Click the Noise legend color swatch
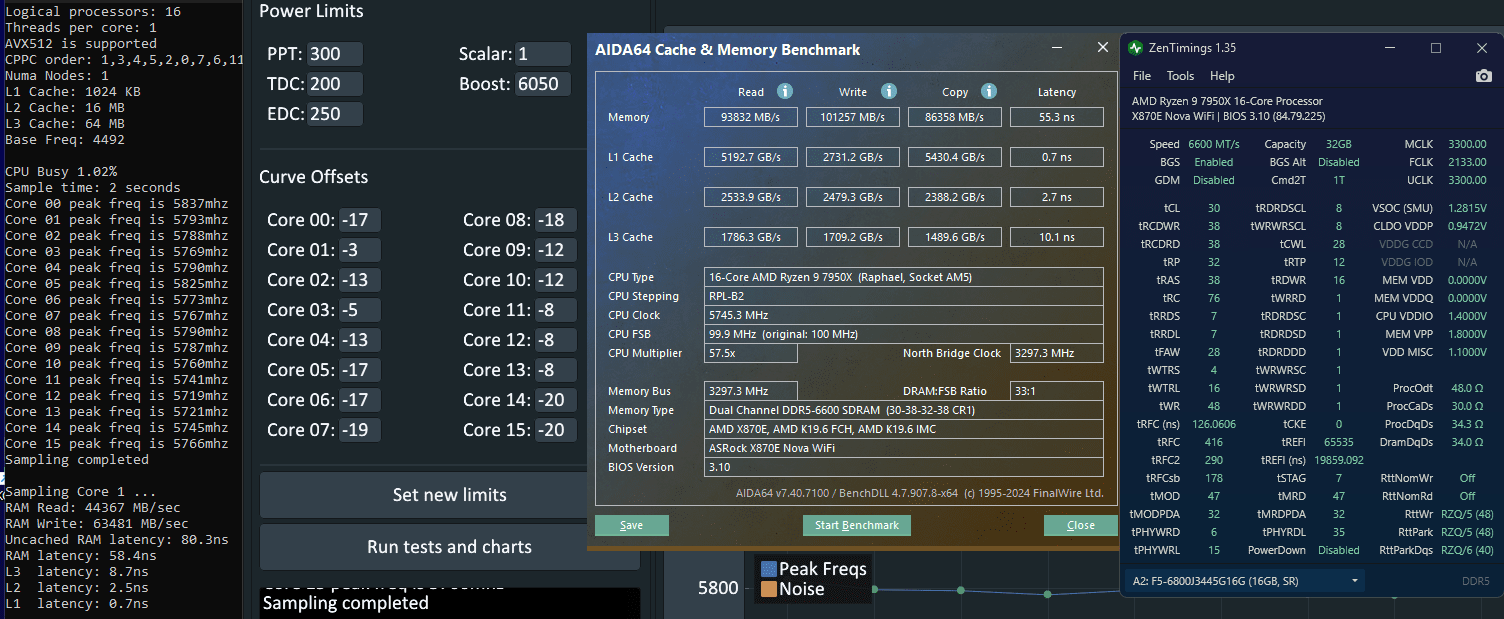This screenshot has height=619, width=1504. click(x=769, y=589)
